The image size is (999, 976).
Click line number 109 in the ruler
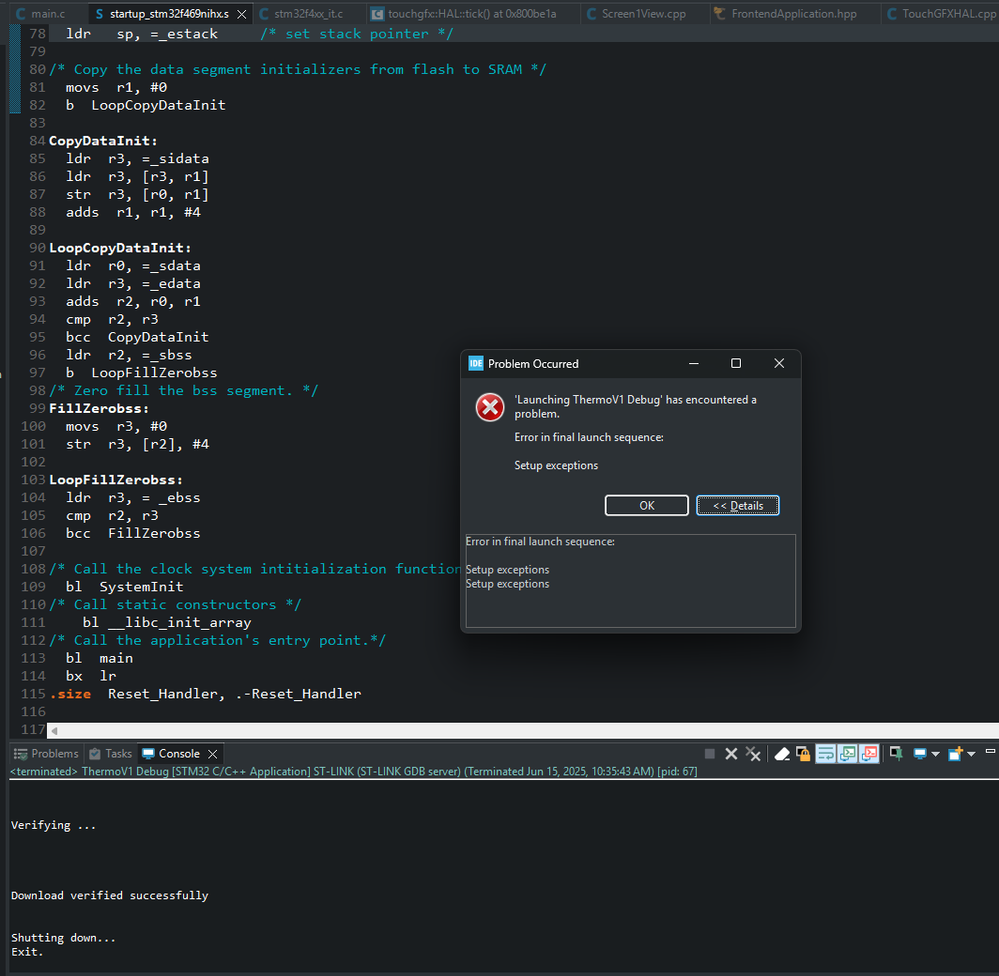(x=33, y=587)
